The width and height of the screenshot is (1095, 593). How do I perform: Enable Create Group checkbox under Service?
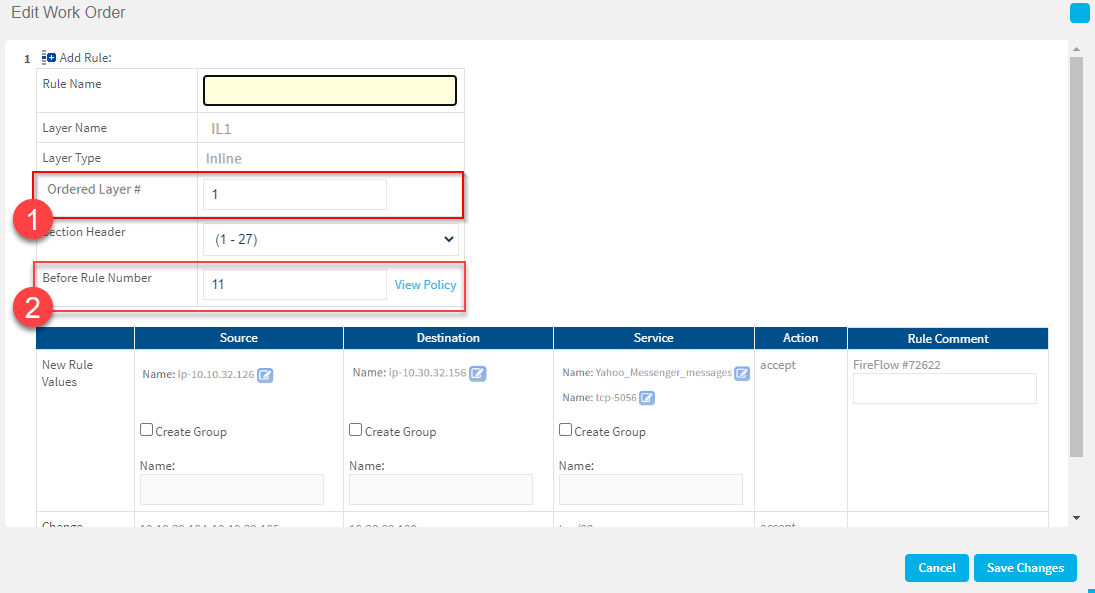point(566,430)
